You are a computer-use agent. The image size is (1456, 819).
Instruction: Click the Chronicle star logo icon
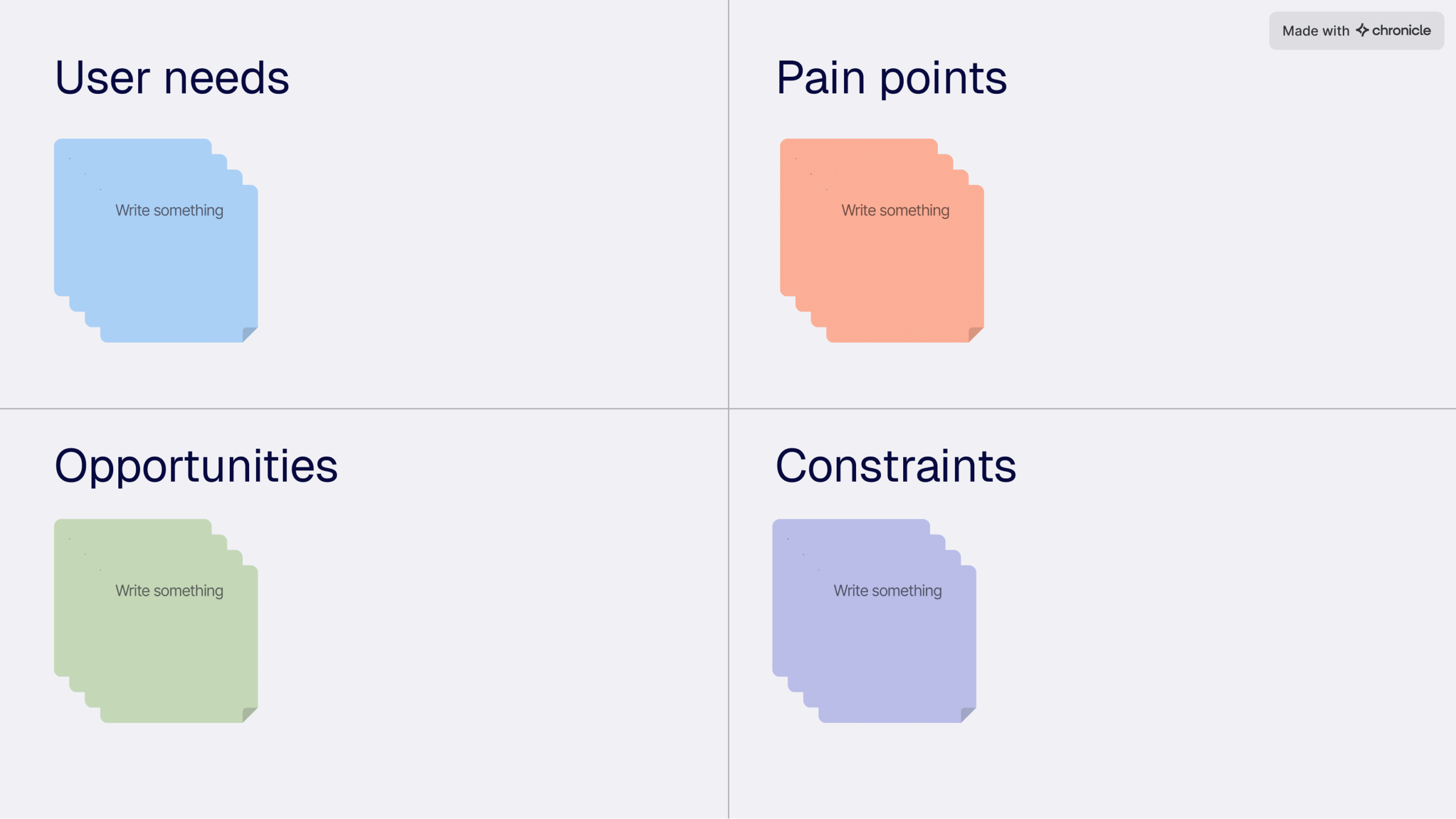[1362, 30]
